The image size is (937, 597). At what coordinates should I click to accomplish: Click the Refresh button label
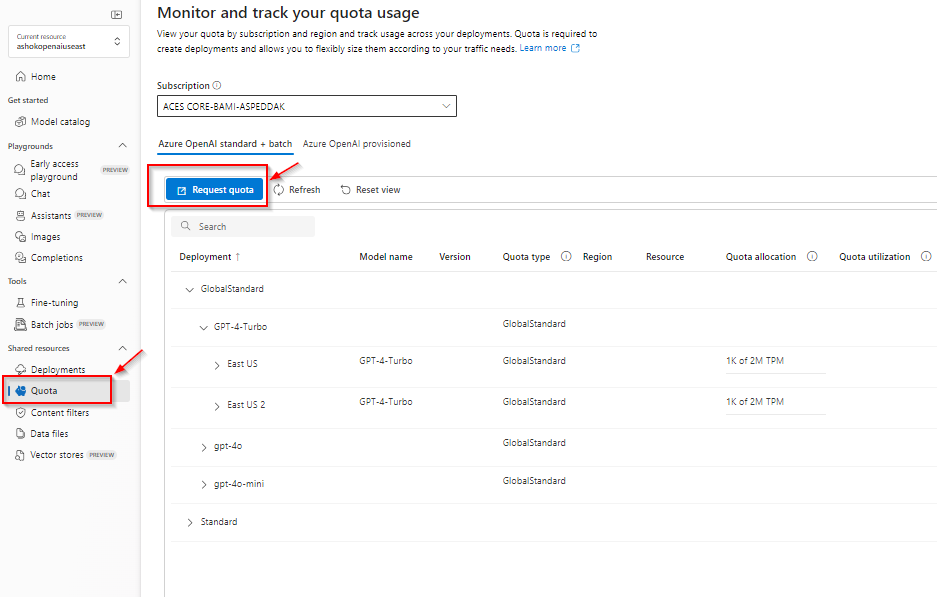(305, 190)
